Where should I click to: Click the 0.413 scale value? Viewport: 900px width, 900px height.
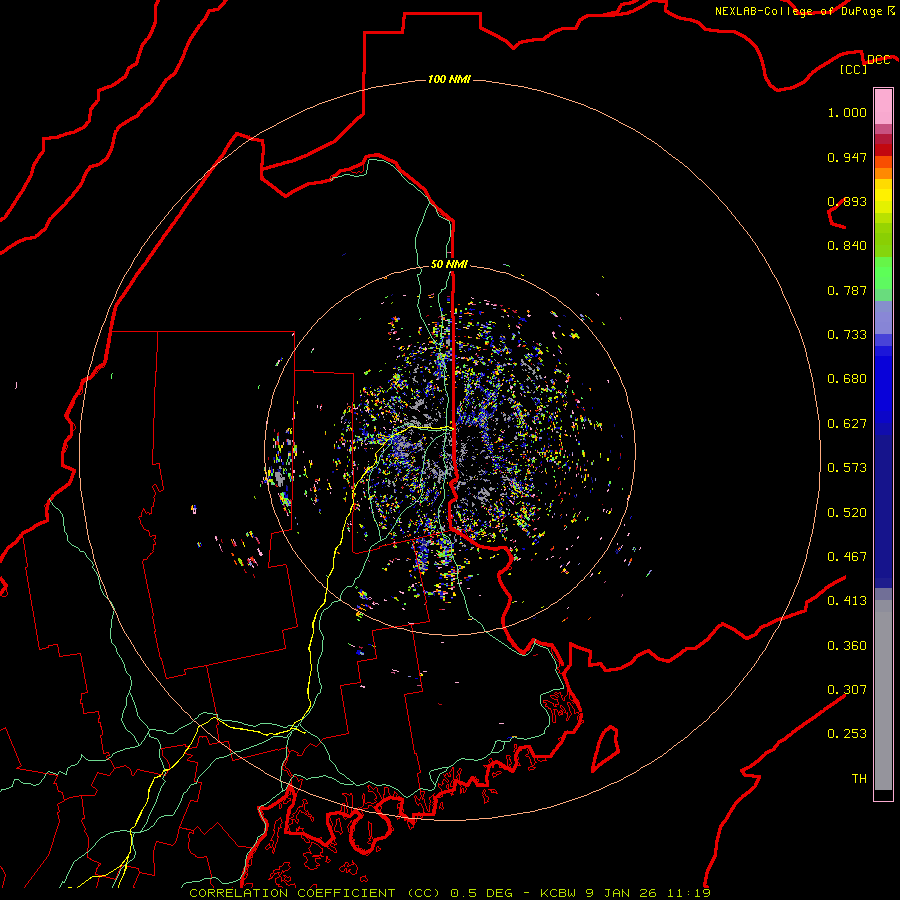pyautogui.click(x=847, y=601)
